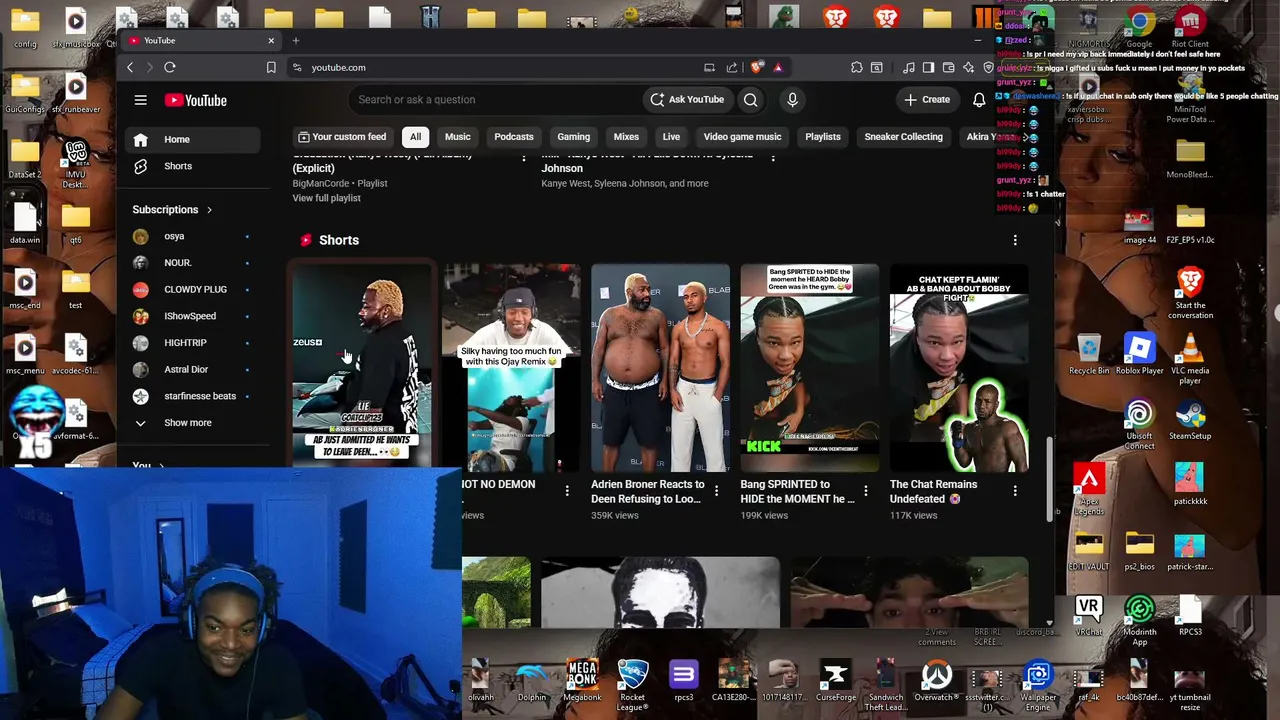Viewport: 1280px width, 720px height.
Task: Open the IShowSpeed subscription channel
Action: pos(190,316)
